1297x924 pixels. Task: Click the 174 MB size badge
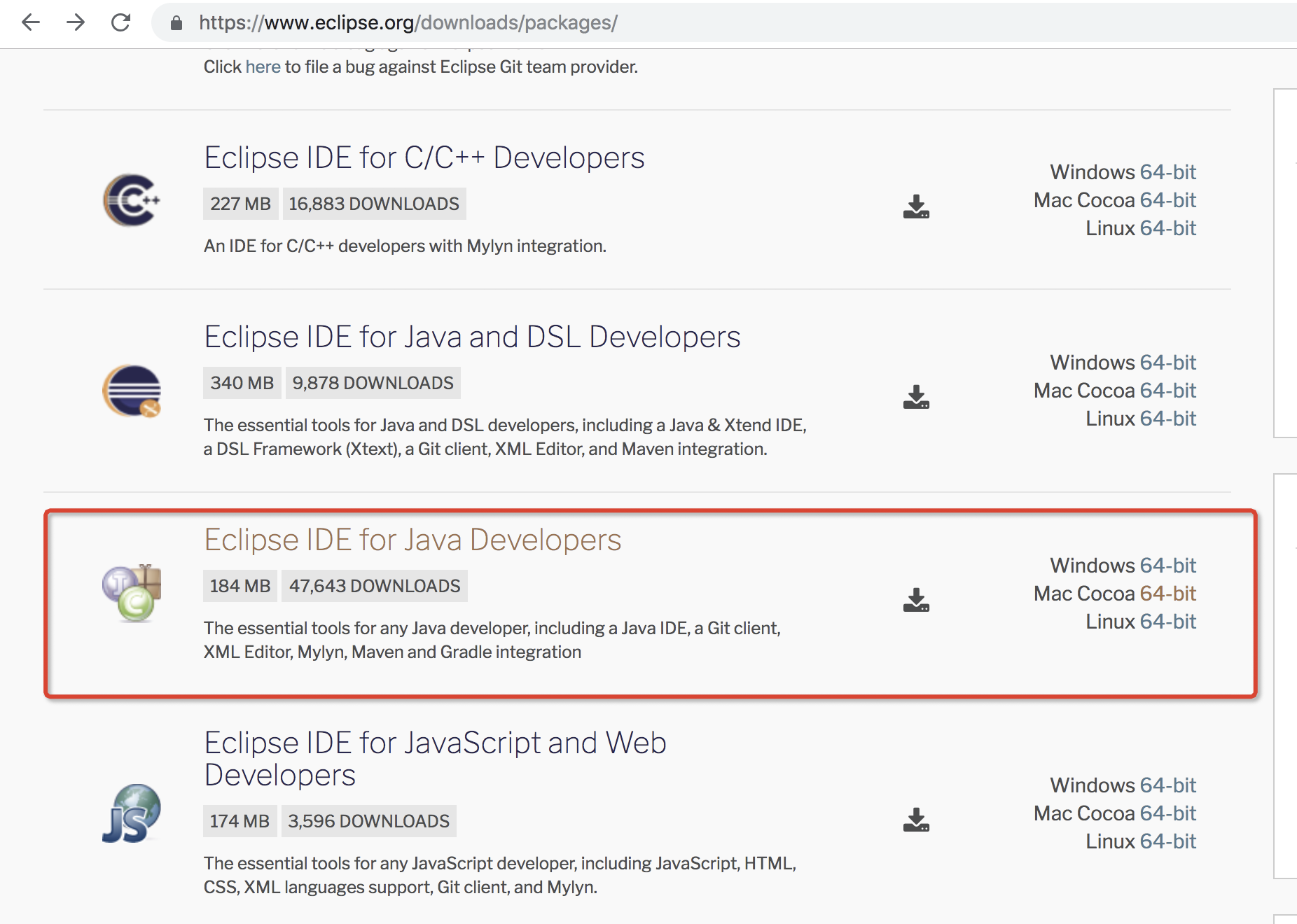point(240,821)
